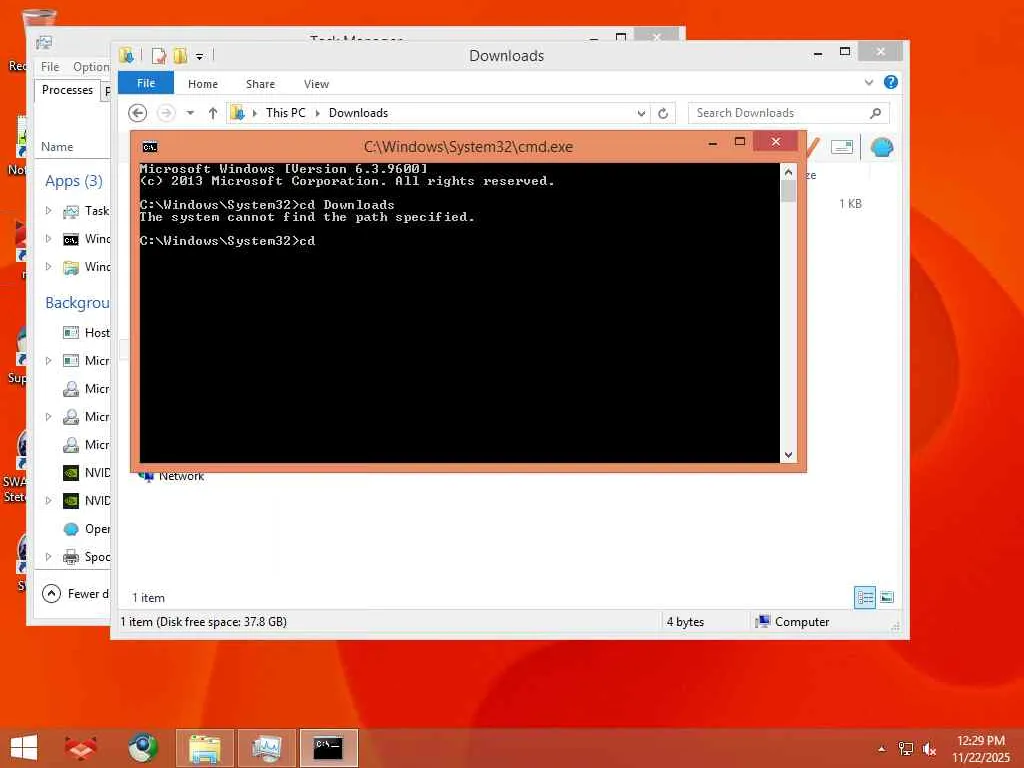Open the Windows Start button
The width and height of the screenshot is (1024, 768).
click(24, 748)
